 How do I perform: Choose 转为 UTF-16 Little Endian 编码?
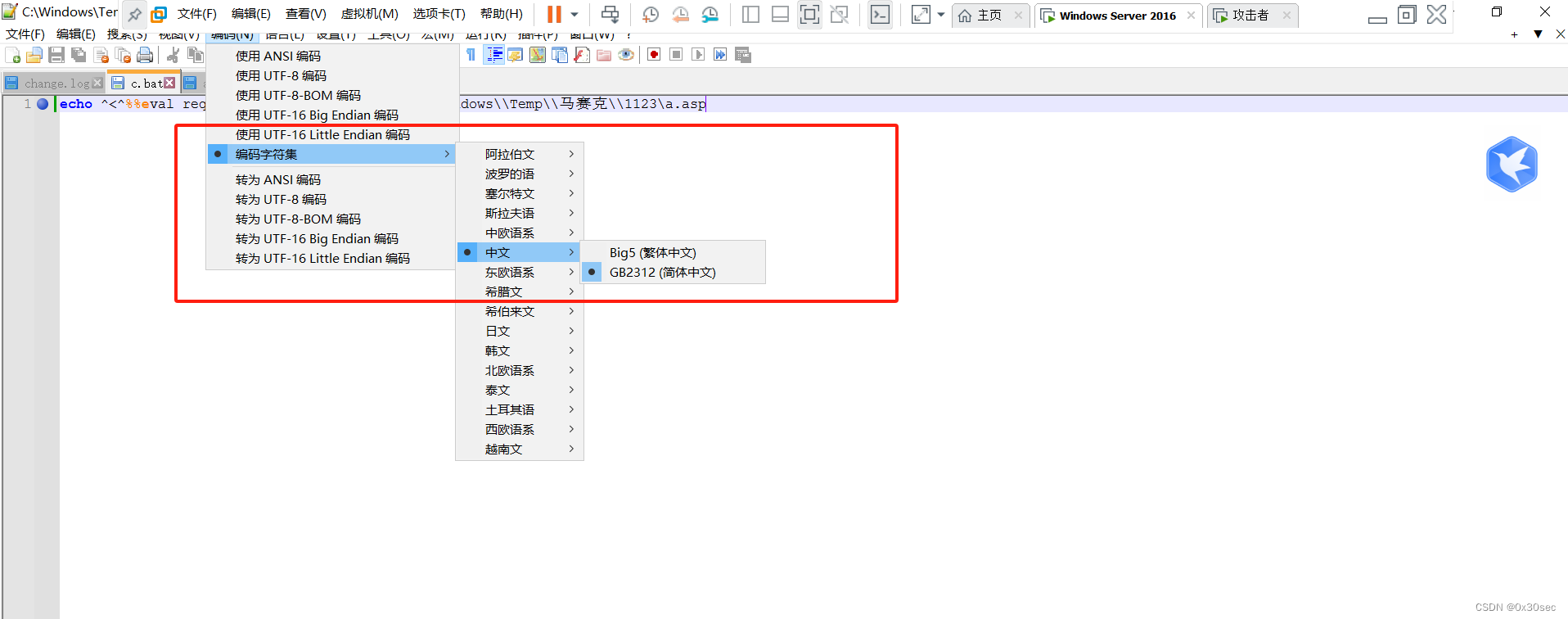tap(332, 258)
